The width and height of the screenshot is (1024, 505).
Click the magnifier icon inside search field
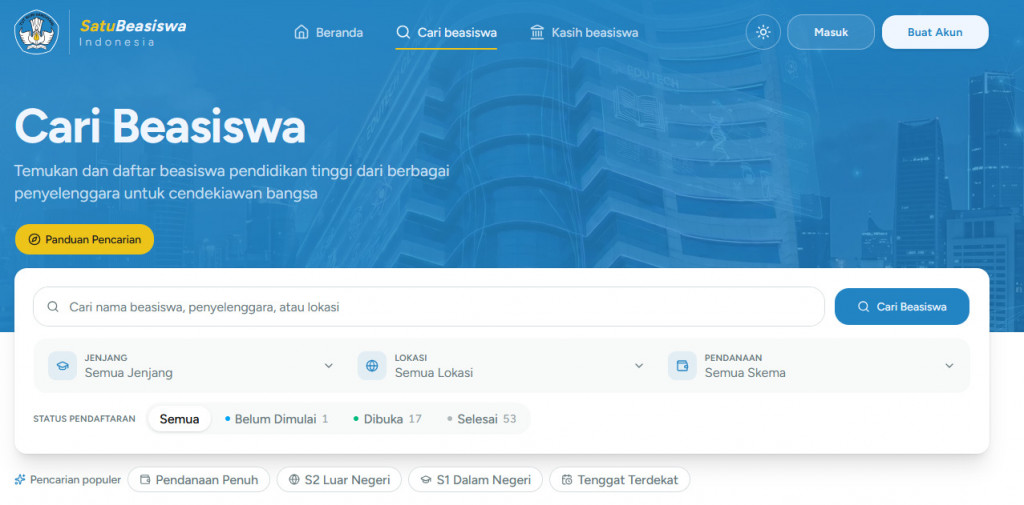pos(54,306)
